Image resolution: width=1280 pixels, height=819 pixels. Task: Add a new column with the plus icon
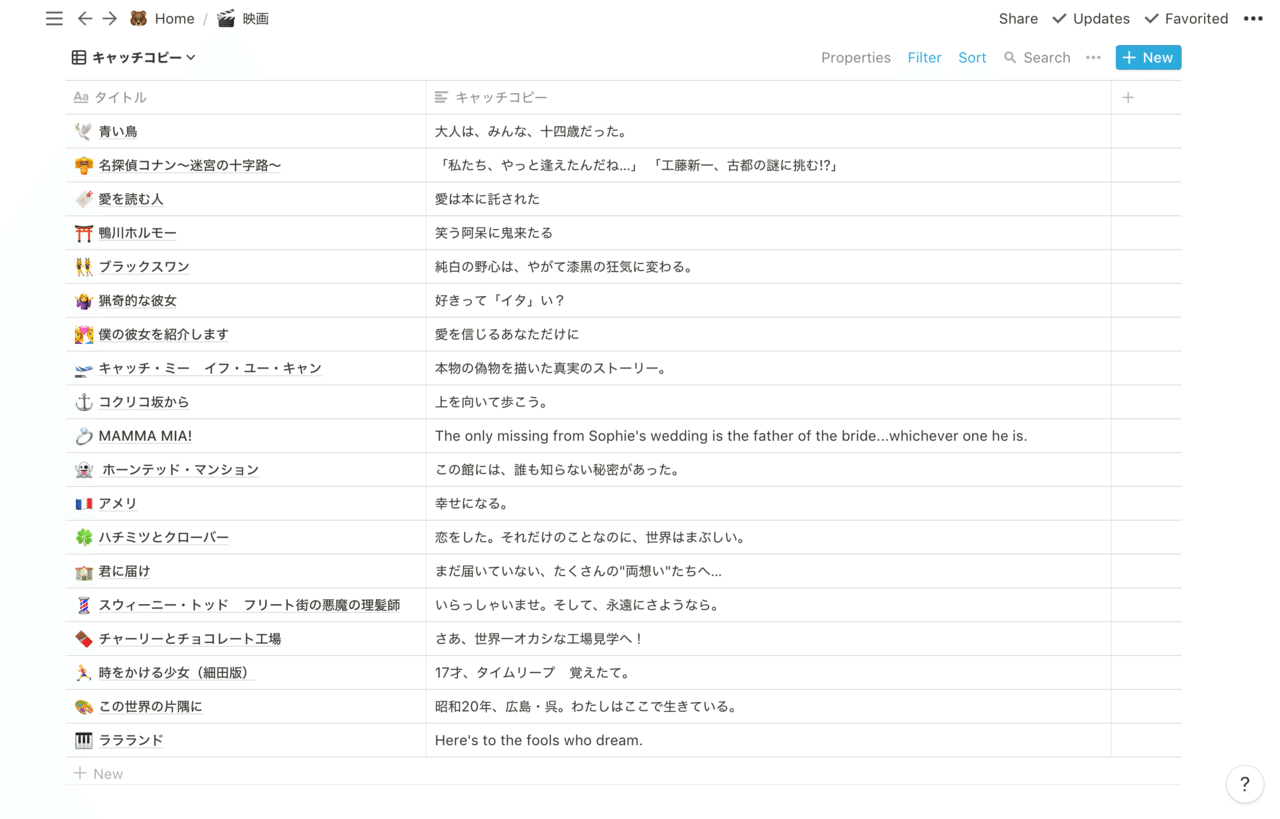click(x=1128, y=97)
